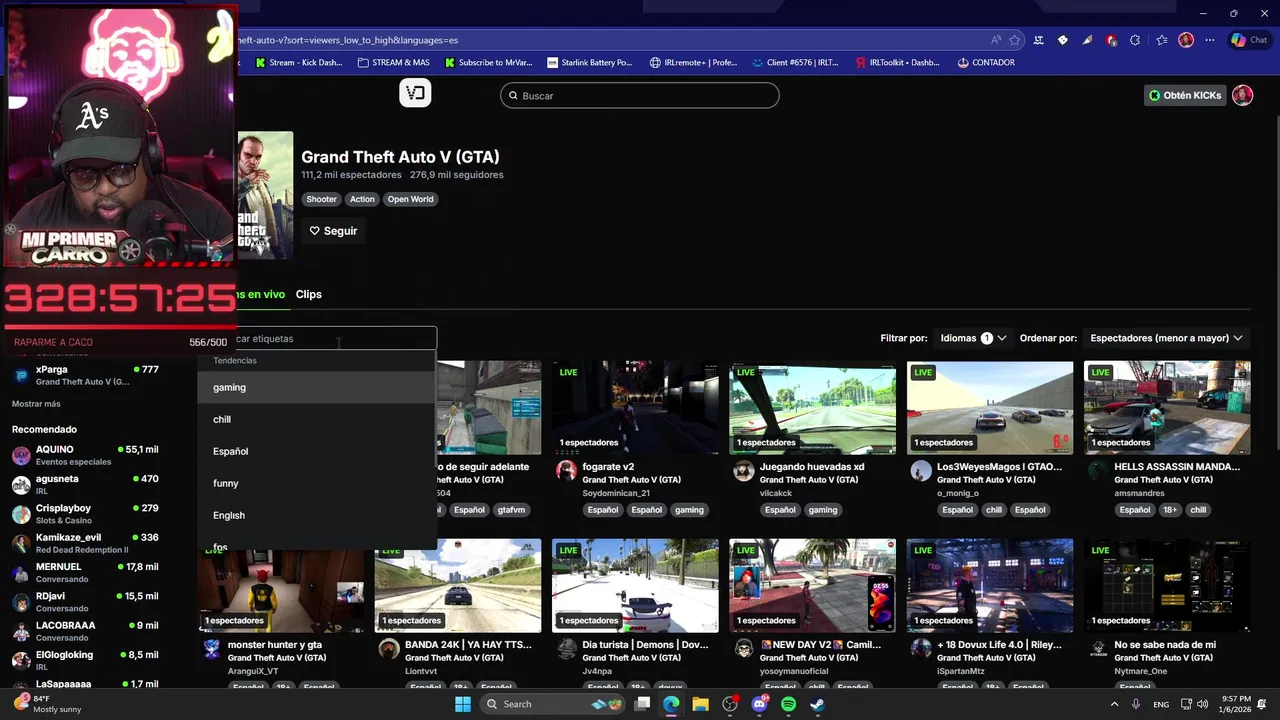Screen dimensions: 1280x720
Task: Open the Espectadores (menor a mayor) sort dropdown
Action: 1166,338
